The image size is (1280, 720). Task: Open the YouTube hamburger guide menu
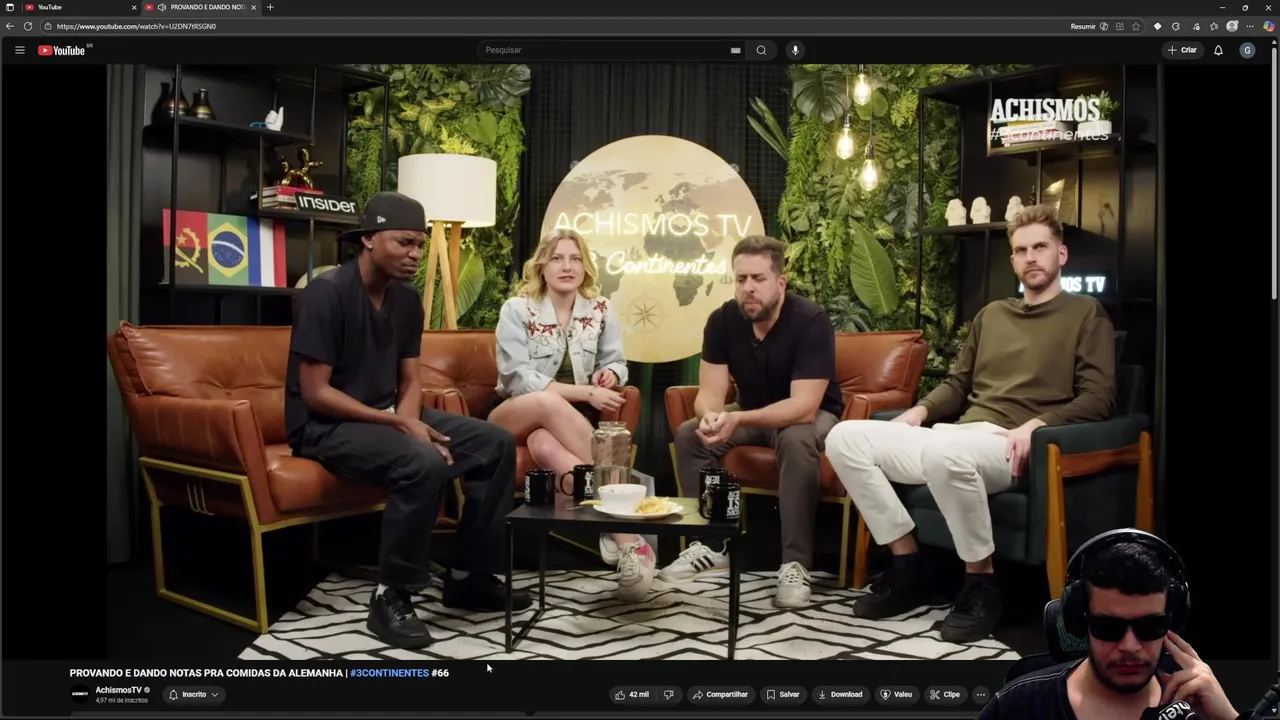coord(19,50)
